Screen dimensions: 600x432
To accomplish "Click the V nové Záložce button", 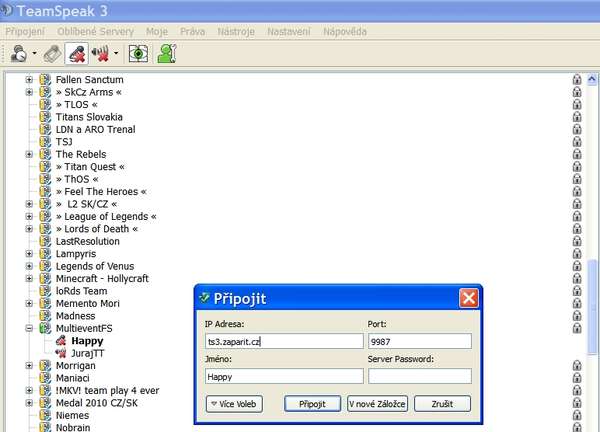I will [377, 404].
